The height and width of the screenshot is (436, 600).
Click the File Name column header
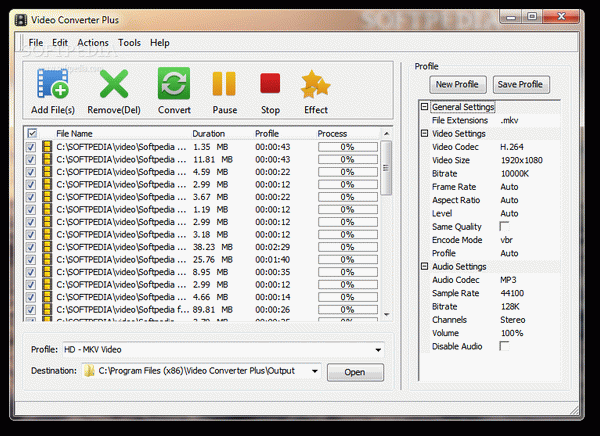[74, 133]
